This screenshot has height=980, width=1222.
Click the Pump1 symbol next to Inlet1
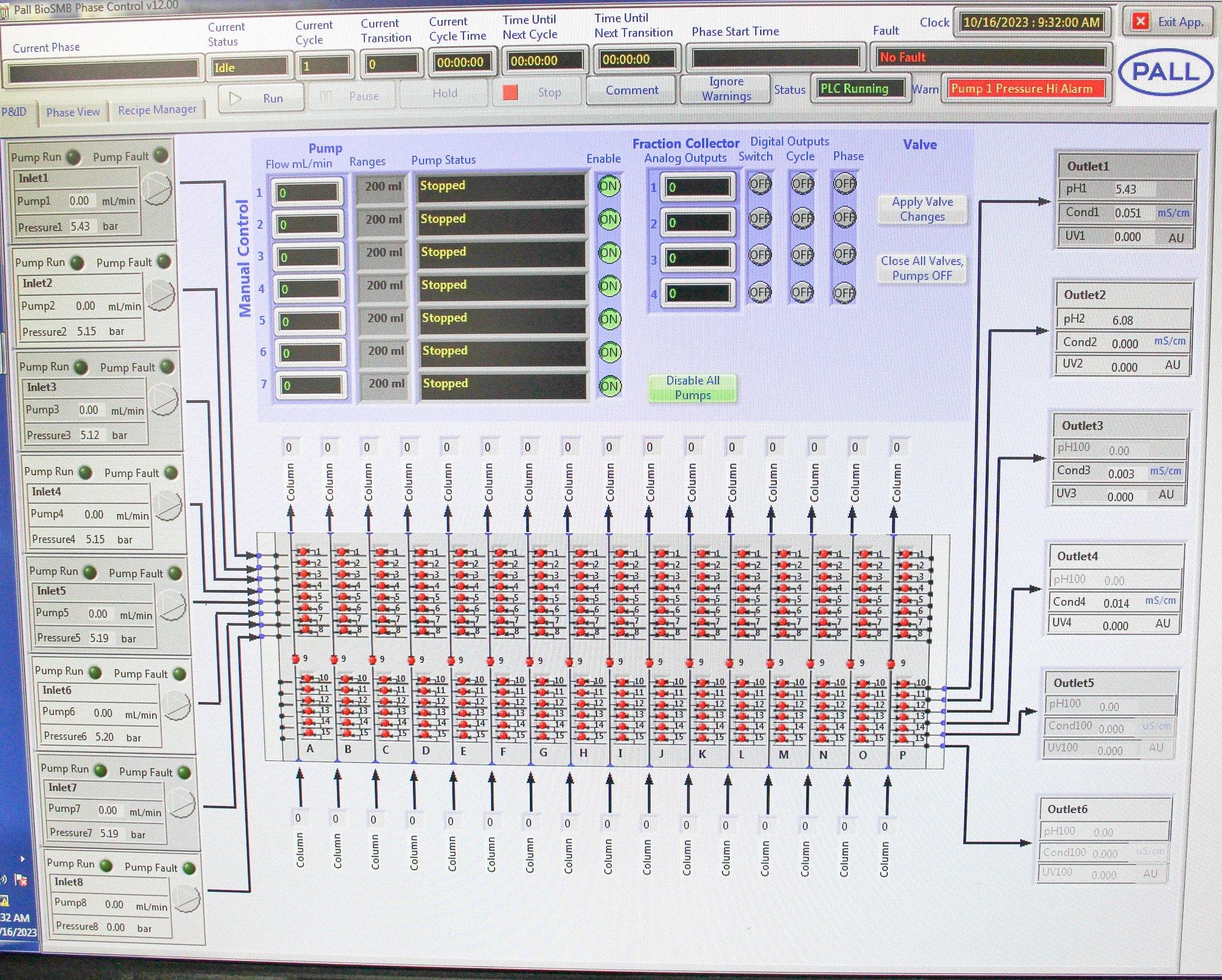click(x=158, y=189)
